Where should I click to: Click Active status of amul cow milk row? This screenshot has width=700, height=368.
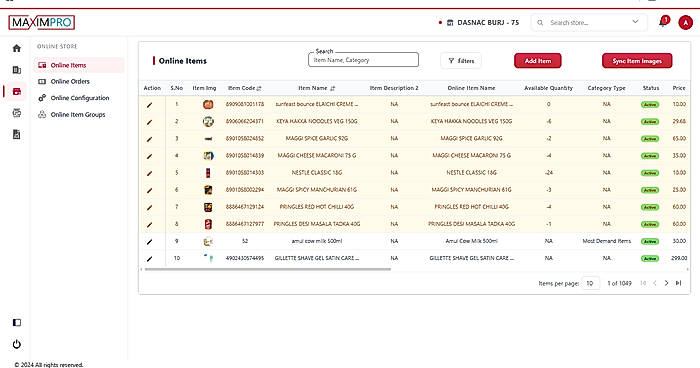pyautogui.click(x=650, y=241)
